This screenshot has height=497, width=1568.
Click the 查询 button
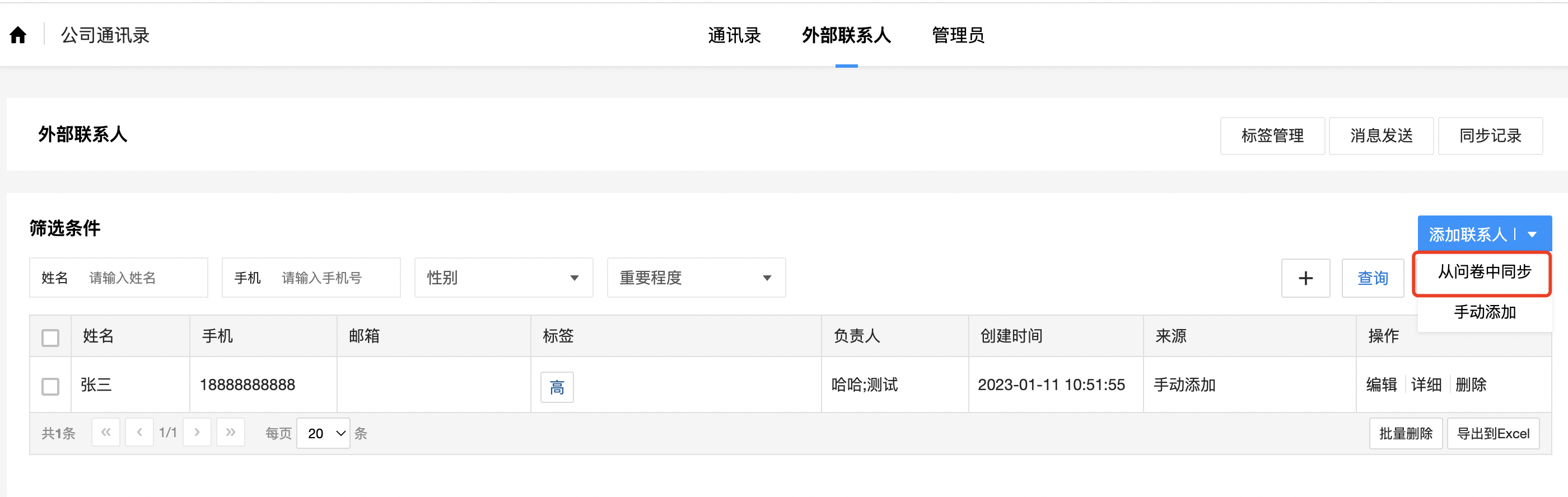(1373, 278)
